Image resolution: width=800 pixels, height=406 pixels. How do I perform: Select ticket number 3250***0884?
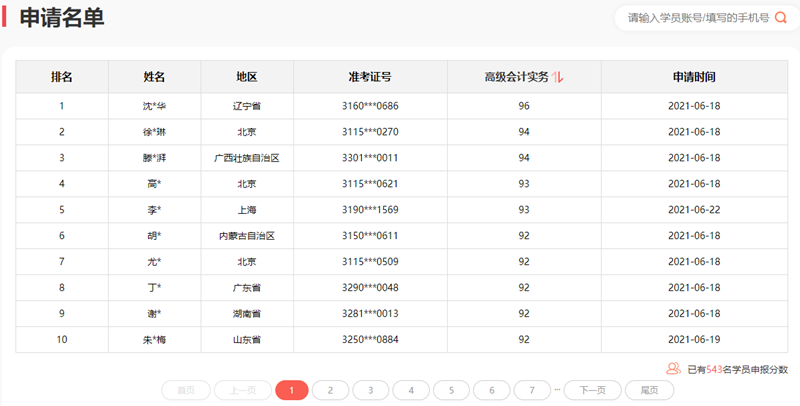370,339
